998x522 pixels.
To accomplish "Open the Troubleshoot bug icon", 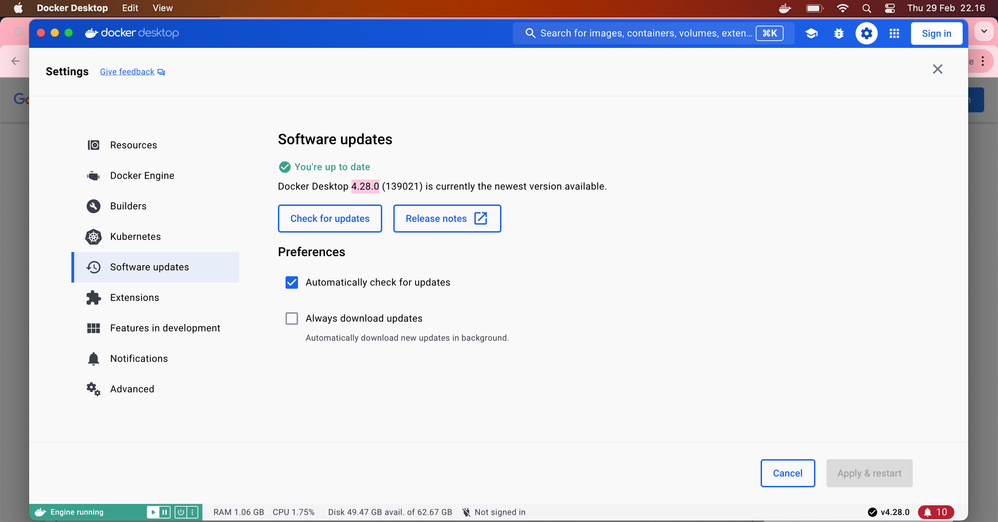I will pos(839,33).
